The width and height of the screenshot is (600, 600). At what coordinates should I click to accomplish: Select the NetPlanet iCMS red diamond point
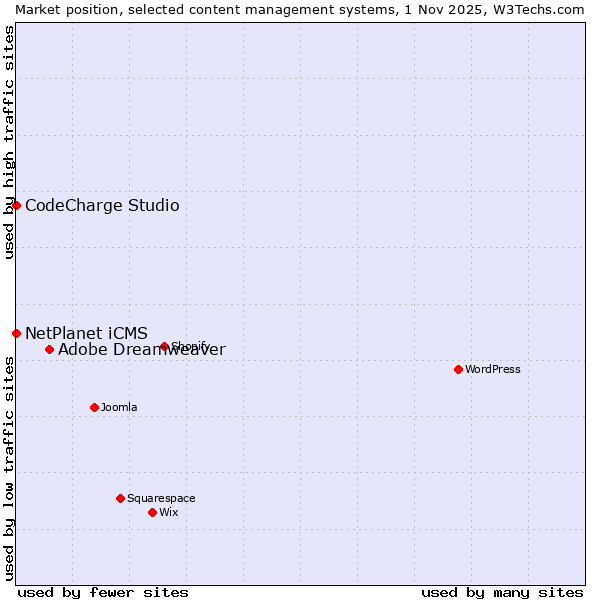tap(16, 333)
